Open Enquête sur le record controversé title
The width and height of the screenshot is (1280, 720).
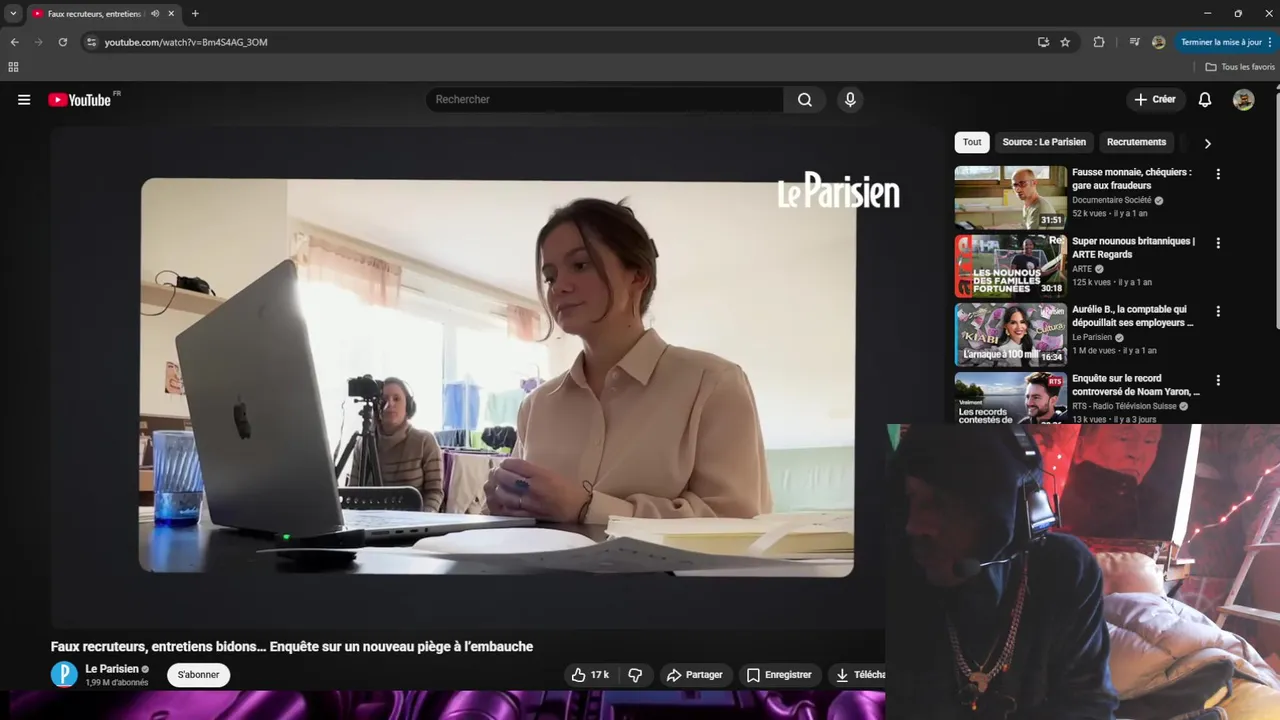click(1135, 385)
